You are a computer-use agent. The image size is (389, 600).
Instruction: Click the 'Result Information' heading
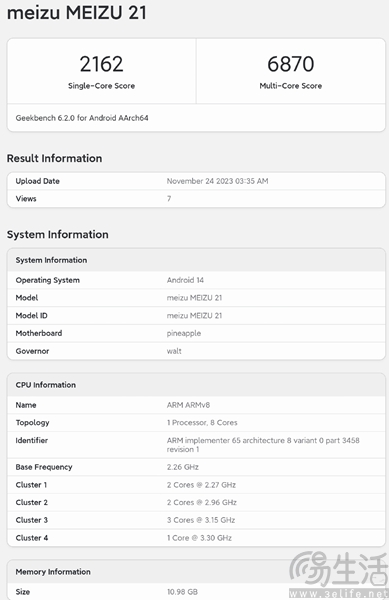coord(54,158)
